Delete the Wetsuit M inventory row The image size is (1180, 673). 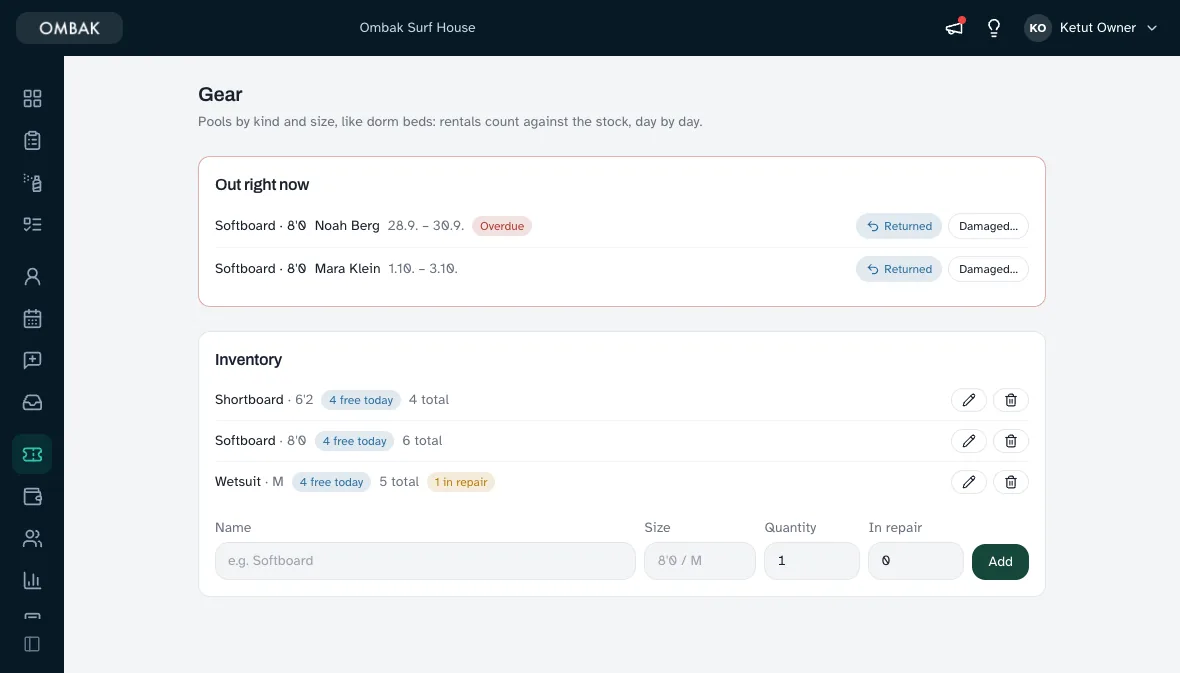click(x=1011, y=482)
